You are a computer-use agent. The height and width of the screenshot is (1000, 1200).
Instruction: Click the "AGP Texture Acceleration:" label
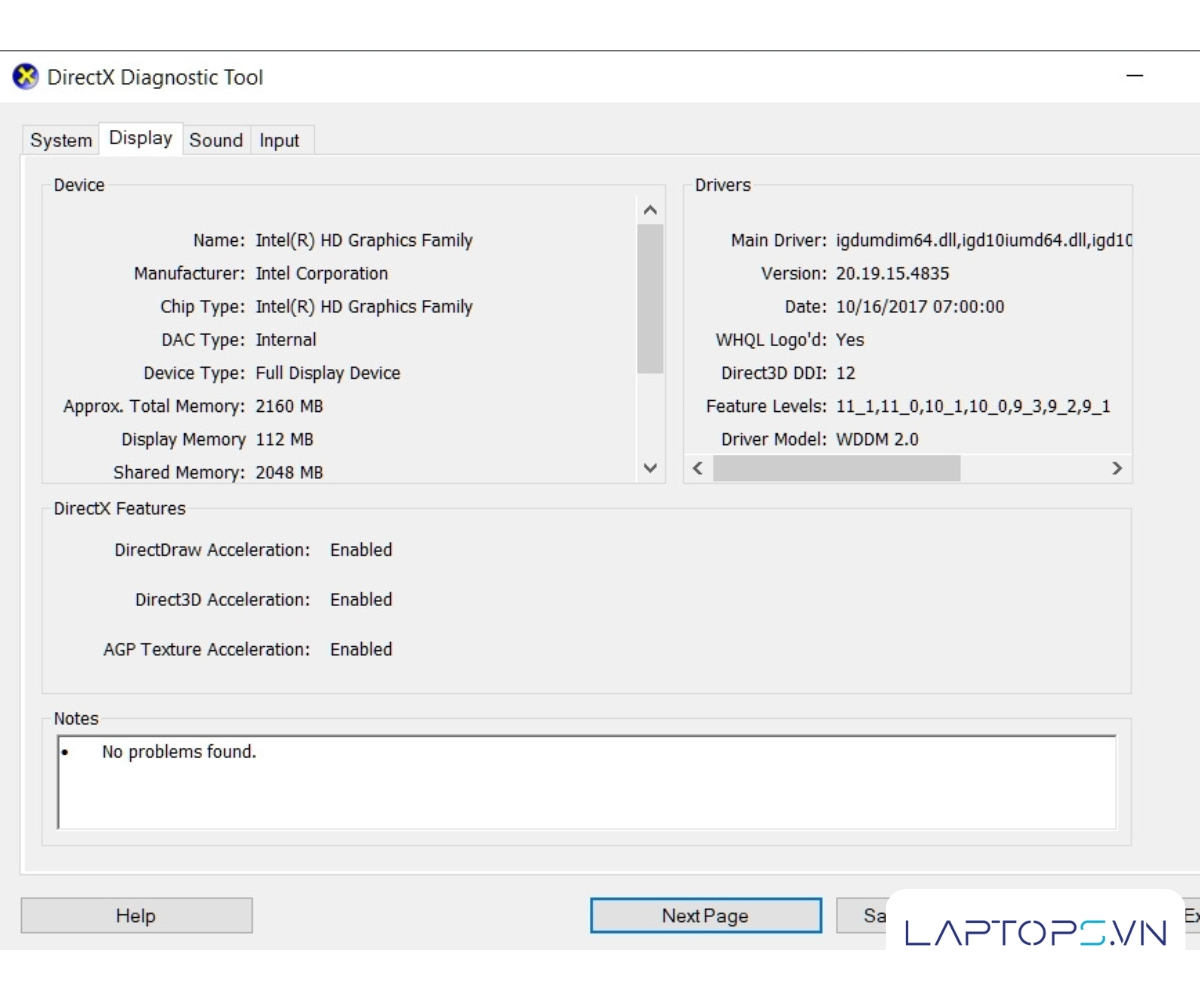coord(207,650)
